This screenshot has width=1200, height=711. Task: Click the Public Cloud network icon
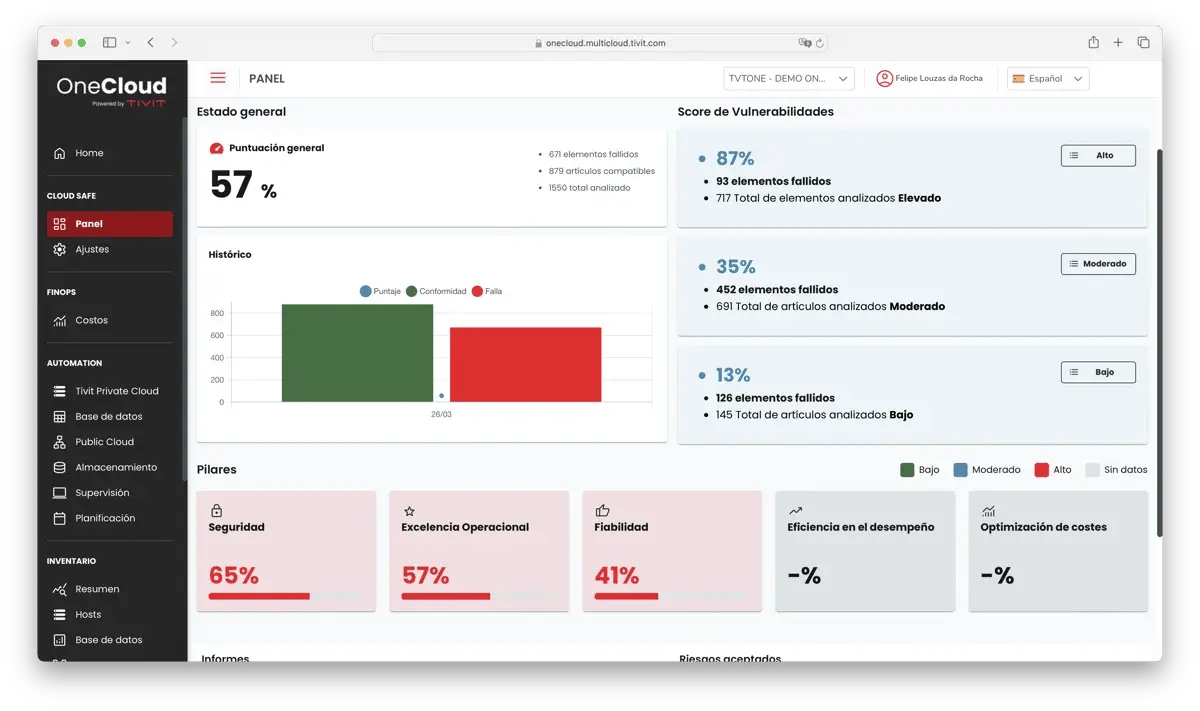coord(59,442)
